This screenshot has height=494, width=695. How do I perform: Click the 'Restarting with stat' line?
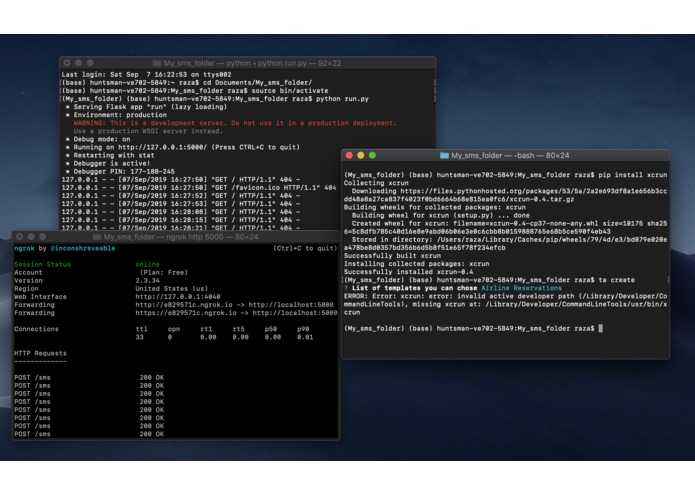point(114,156)
